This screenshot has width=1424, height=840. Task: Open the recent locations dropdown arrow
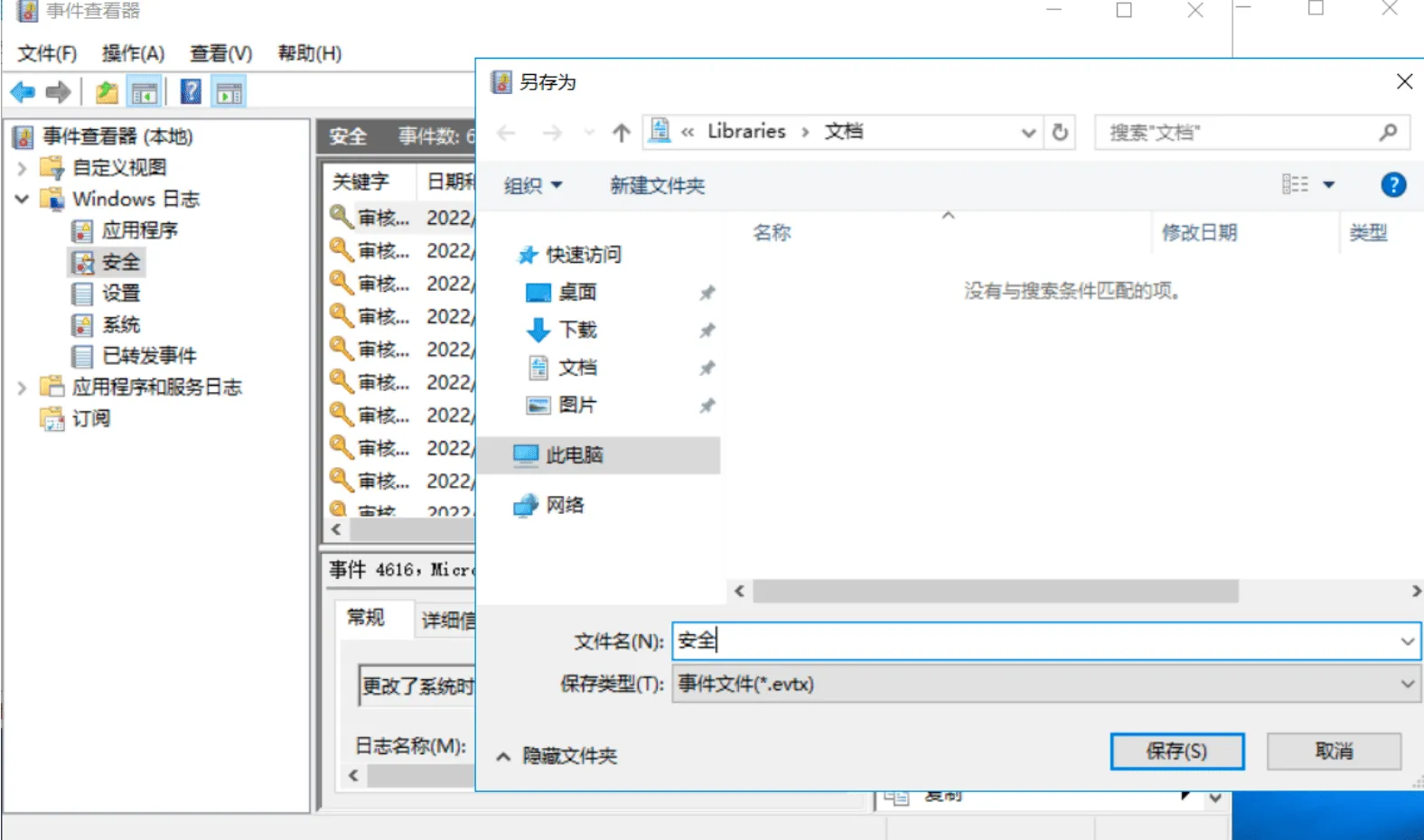coord(589,133)
